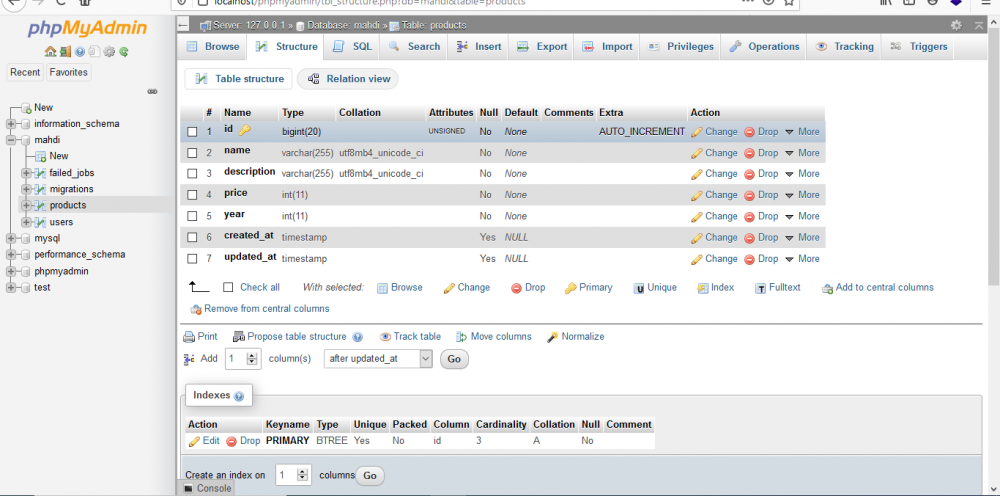
Task: Expand the phpmyadmin database node
Action: click(x=11, y=271)
